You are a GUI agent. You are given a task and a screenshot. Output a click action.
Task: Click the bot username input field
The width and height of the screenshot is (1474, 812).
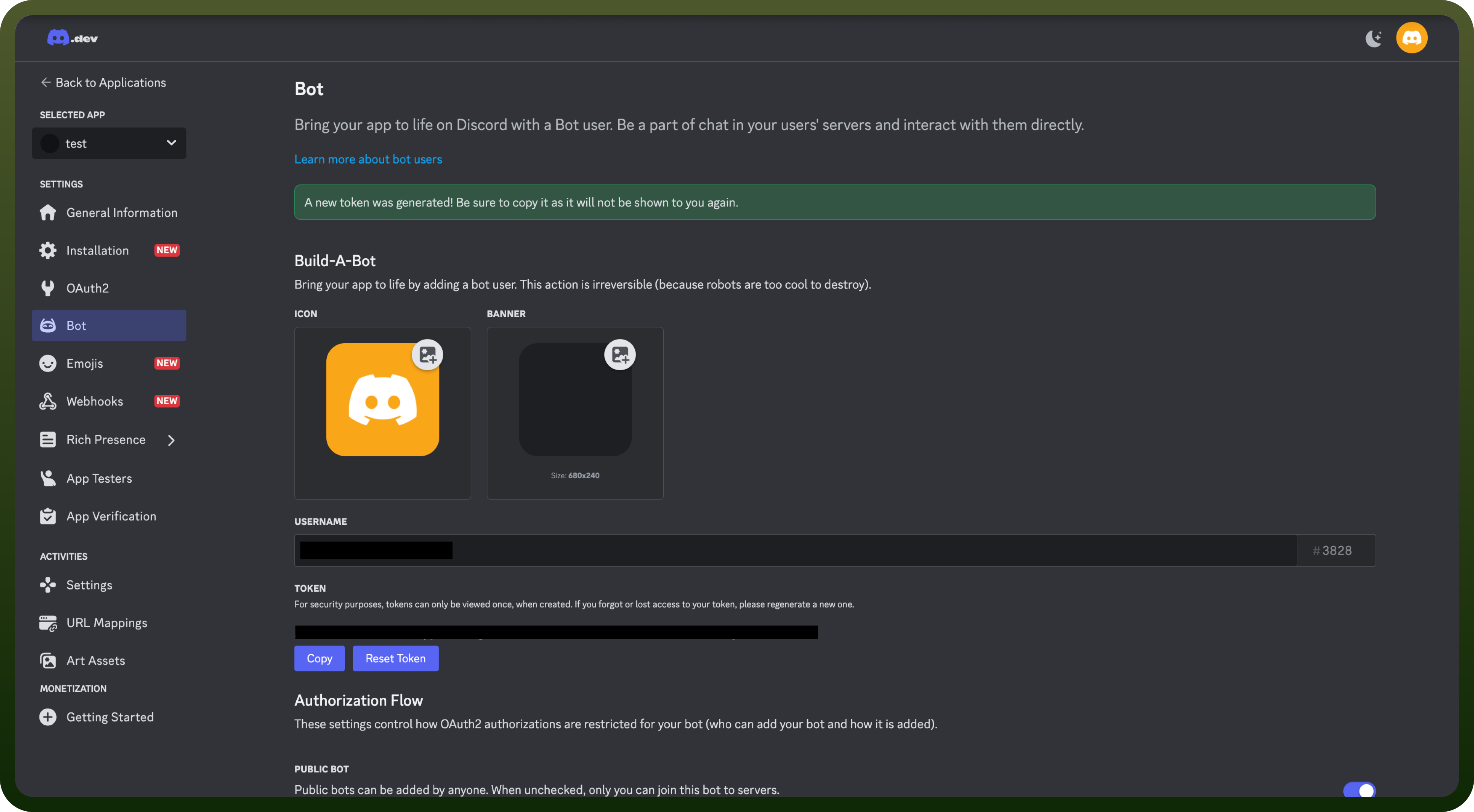(795, 550)
